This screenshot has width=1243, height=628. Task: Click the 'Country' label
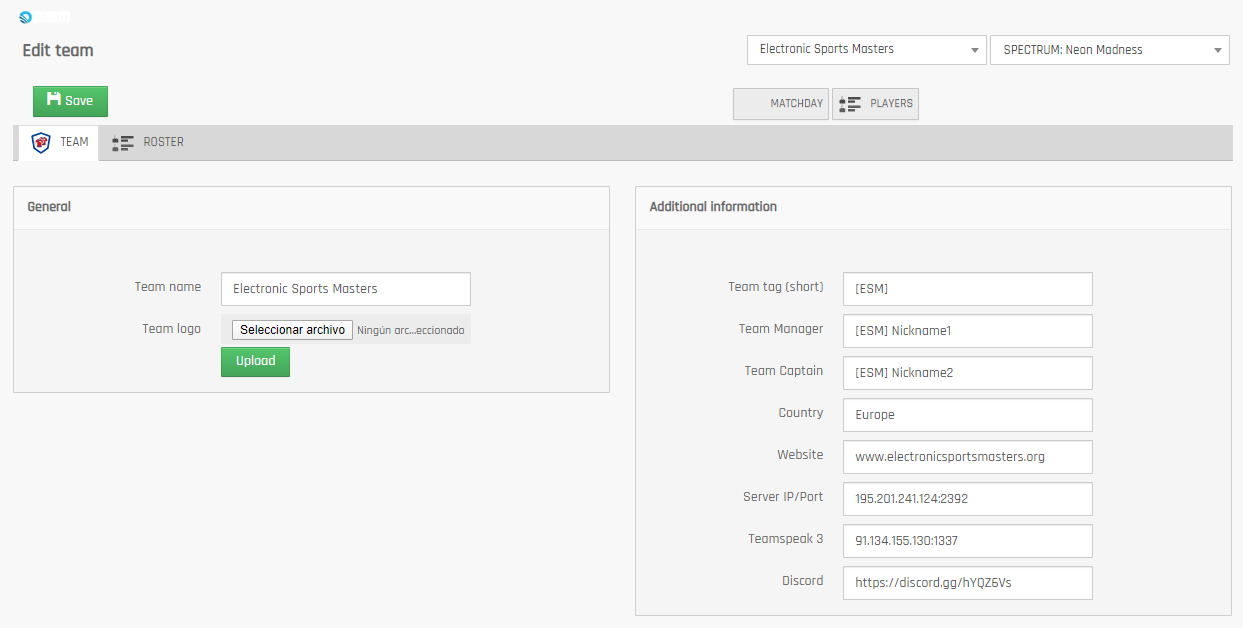(x=801, y=413)
